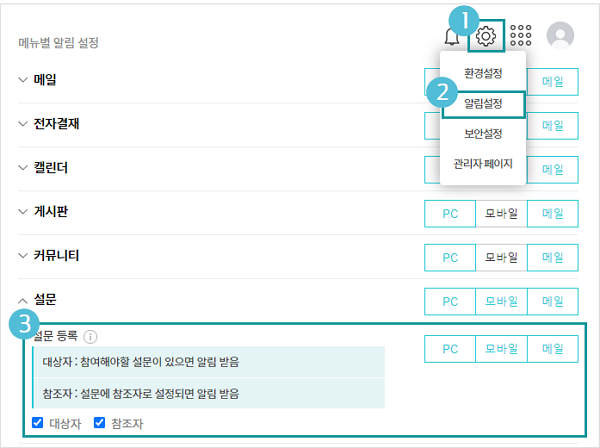Open the nine-dot apps grid

pos(521,36)
